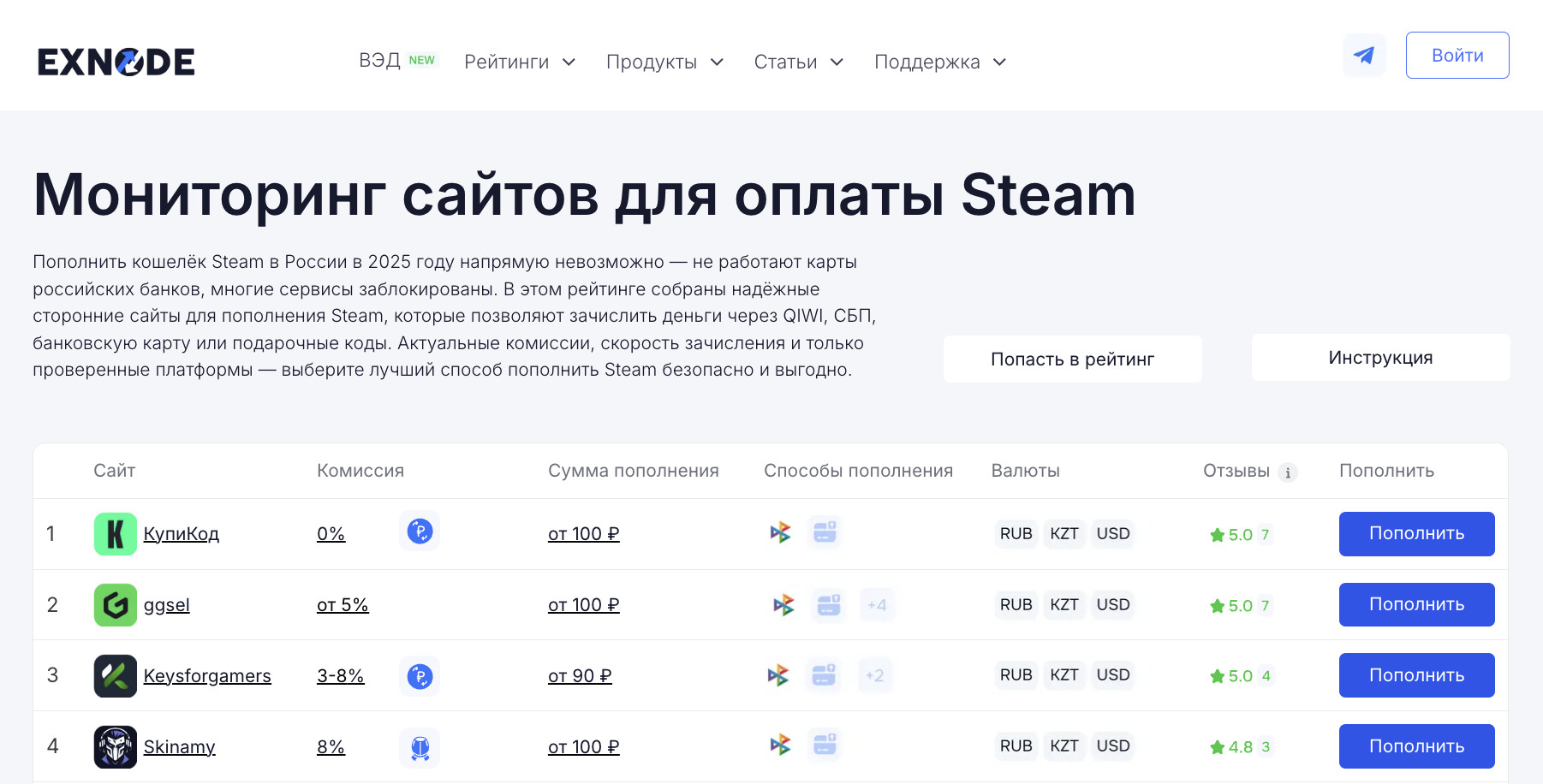The height and width of the screenshot is (784, 1543).
Task: Click the Отзывы column header
Action: [1236, 471]
